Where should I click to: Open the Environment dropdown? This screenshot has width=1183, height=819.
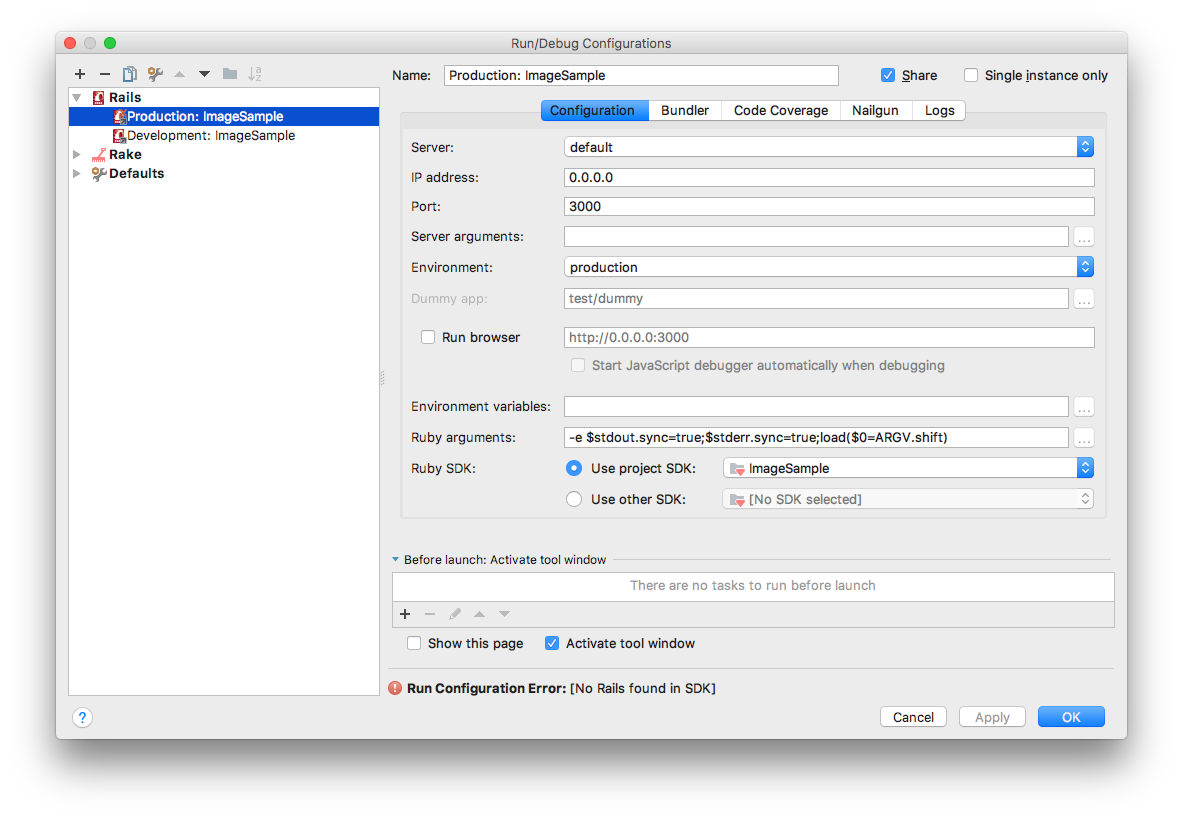[1085, 266]
